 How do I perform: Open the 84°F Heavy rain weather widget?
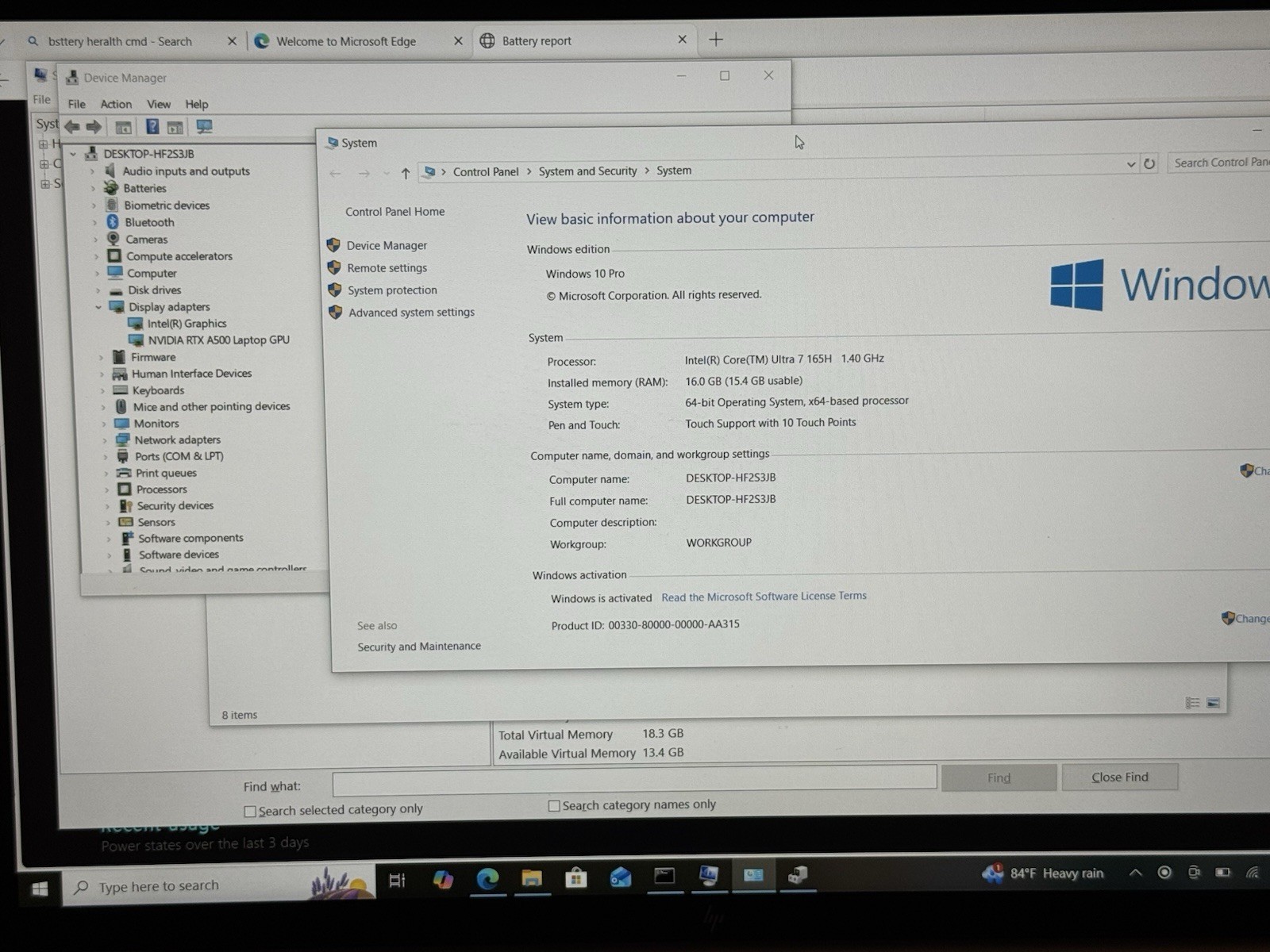(x=1042, y=873)
